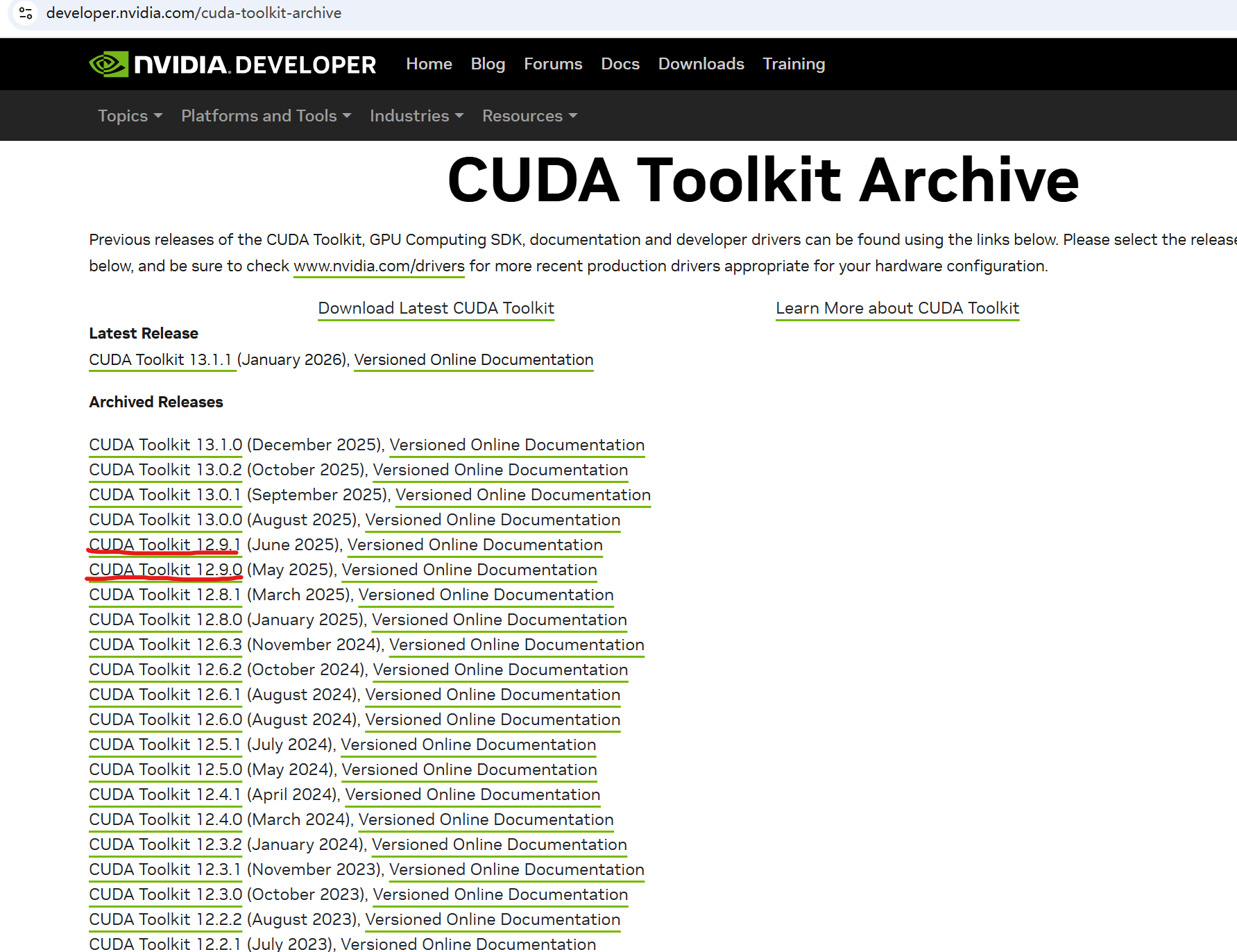Open CUDA Toolkit 12.4.0 link

click(166, 819)
